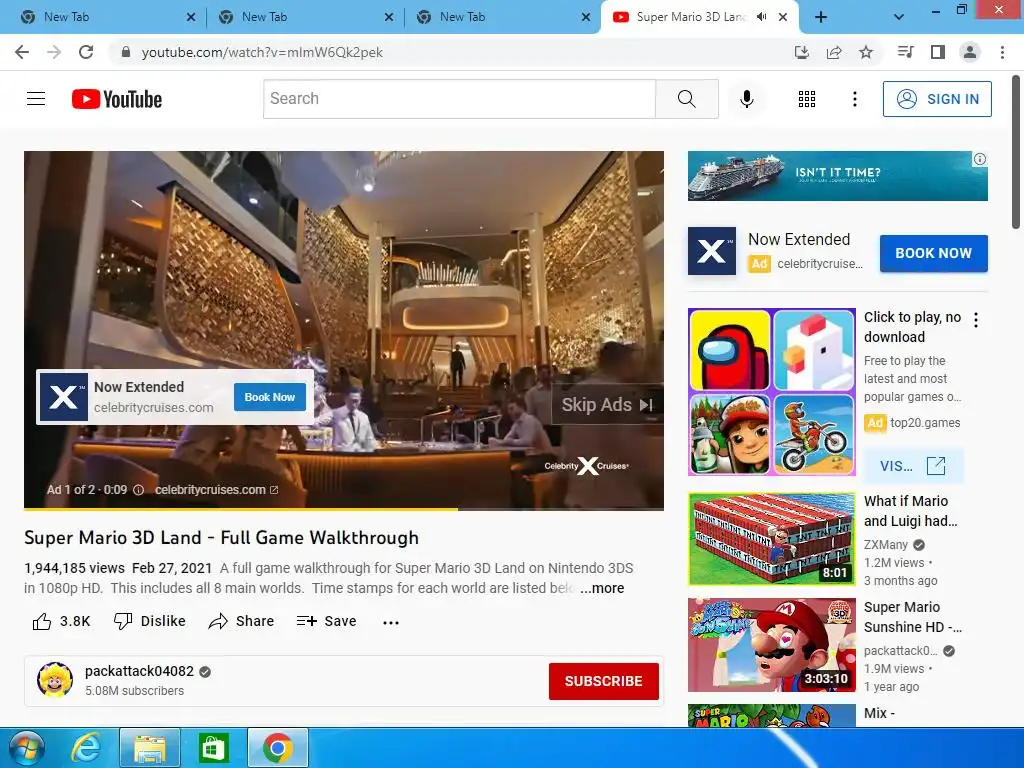Open Super Mario Sunshine HD thumbnail

(771, 645)
